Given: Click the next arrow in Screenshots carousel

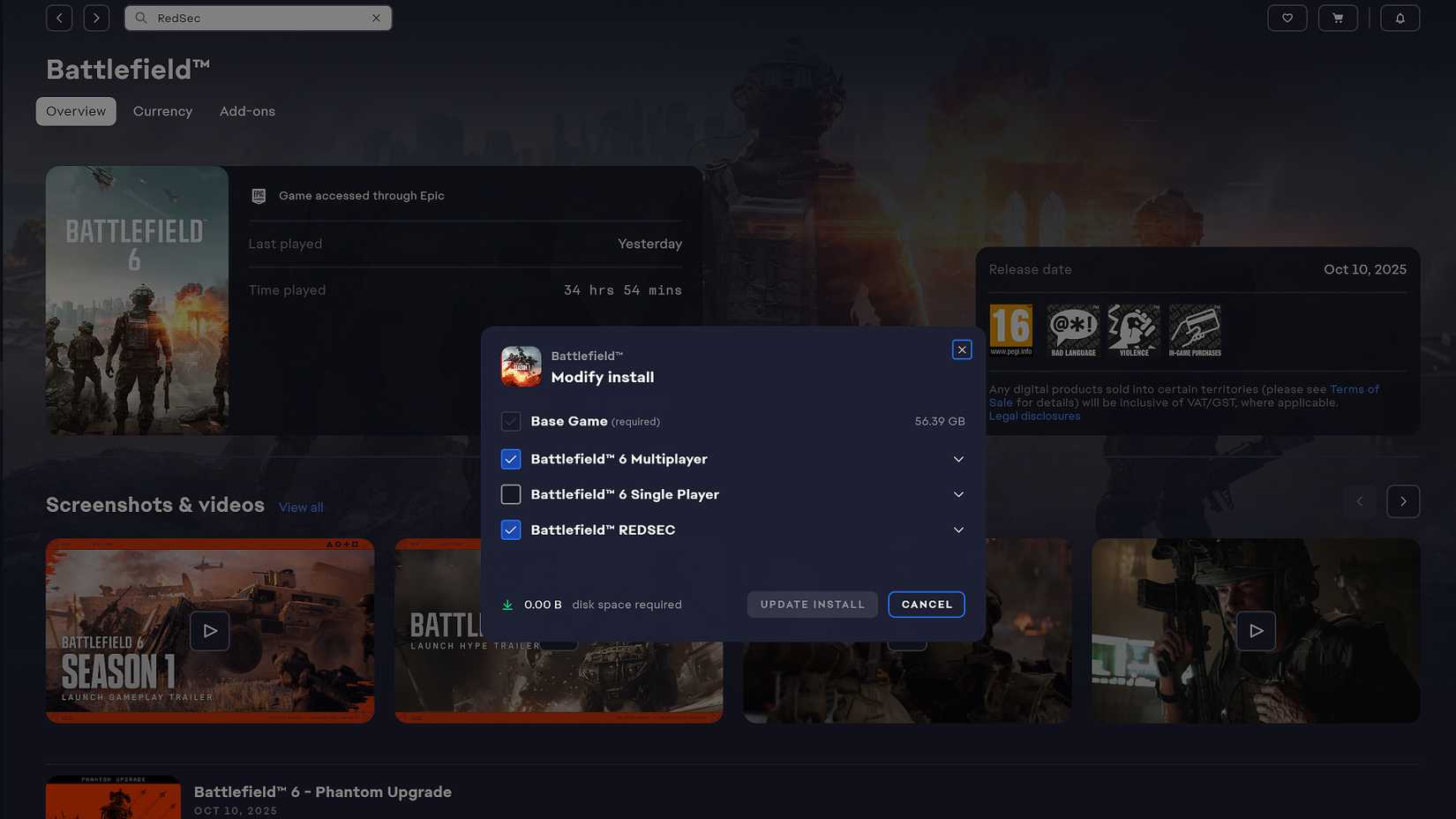Looking at the screenshot, I should [x=1403, y=500].
